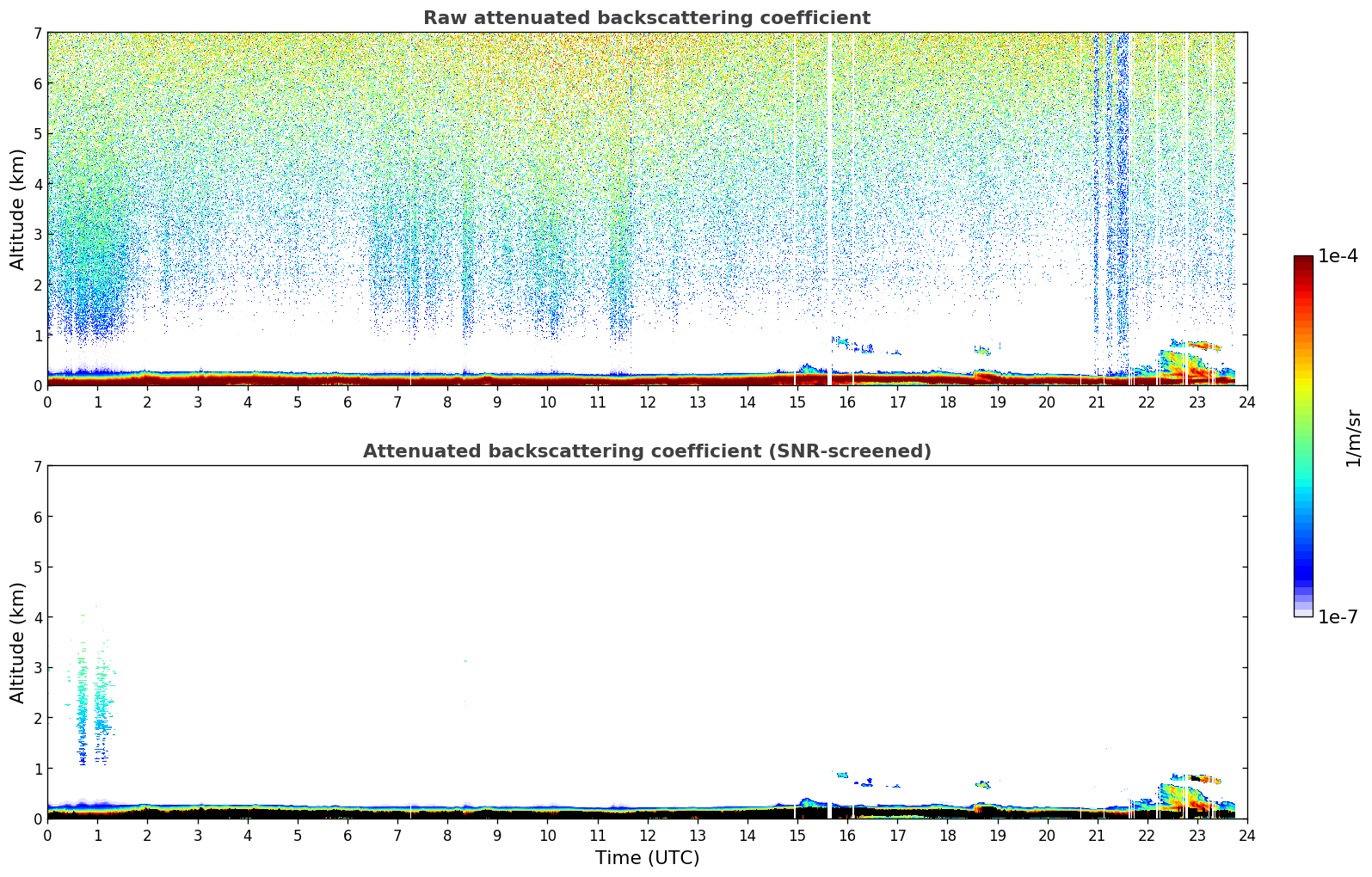Click the colorbar maximum label "1e-4"
This screenshot has width=1372, height=877.
coord(1338,256)
